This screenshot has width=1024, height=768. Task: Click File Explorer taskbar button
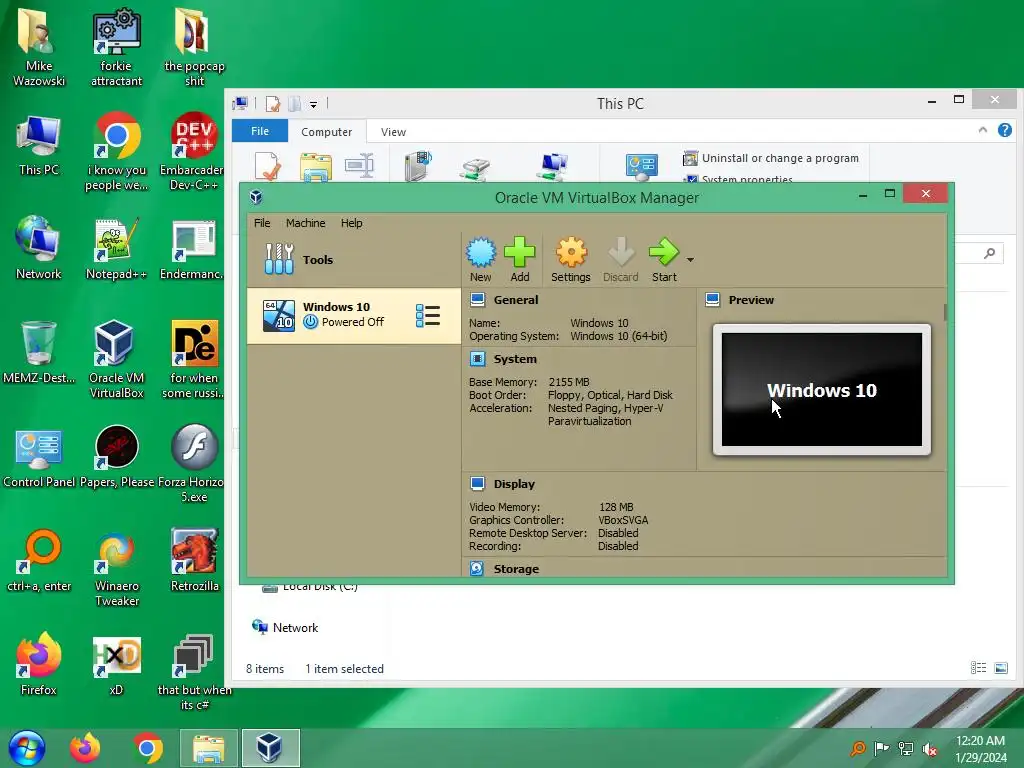point(209,748)
